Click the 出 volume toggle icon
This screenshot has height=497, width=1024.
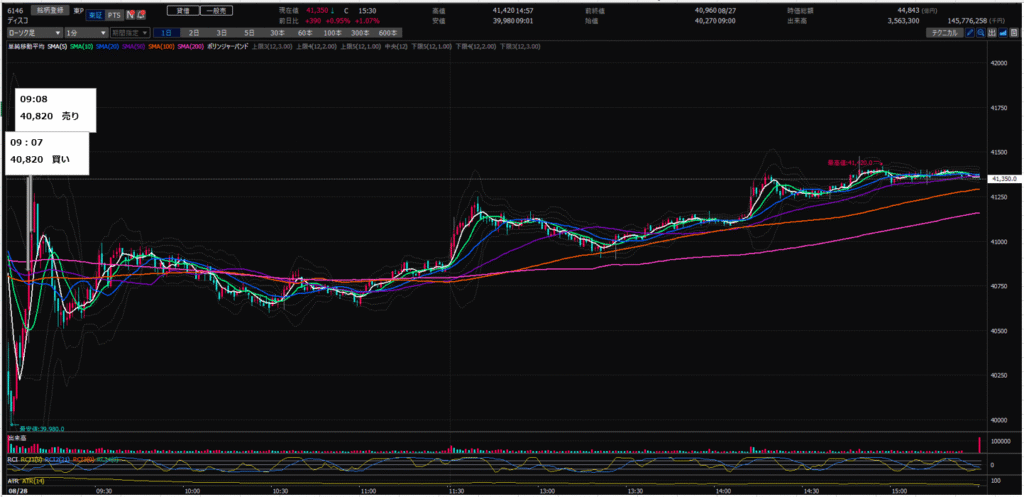(x=991, y=32)
